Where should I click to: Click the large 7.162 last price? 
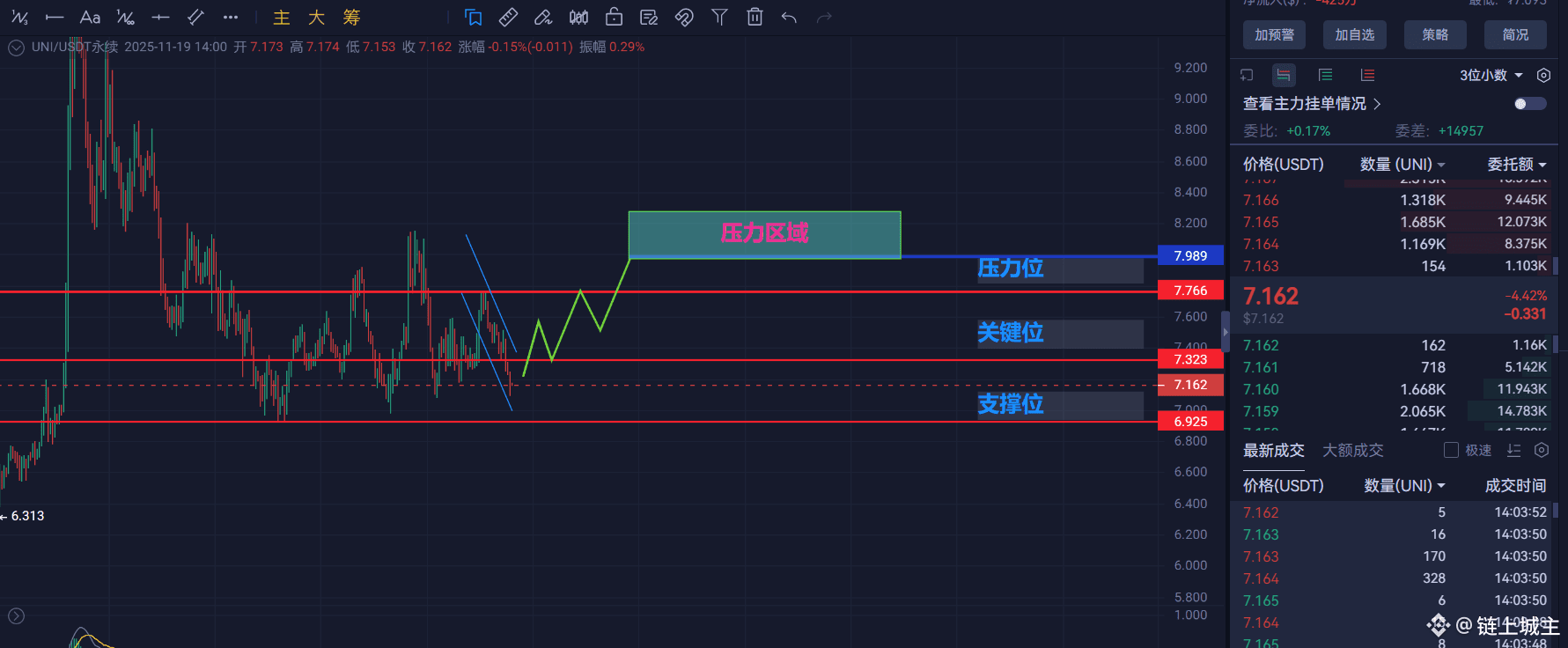[x=1270, y=297]
